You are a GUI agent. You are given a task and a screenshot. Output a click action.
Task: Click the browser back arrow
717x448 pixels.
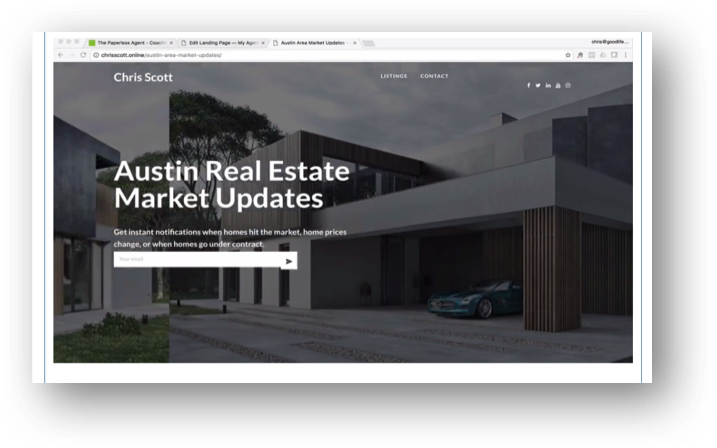tap(61, 55)
